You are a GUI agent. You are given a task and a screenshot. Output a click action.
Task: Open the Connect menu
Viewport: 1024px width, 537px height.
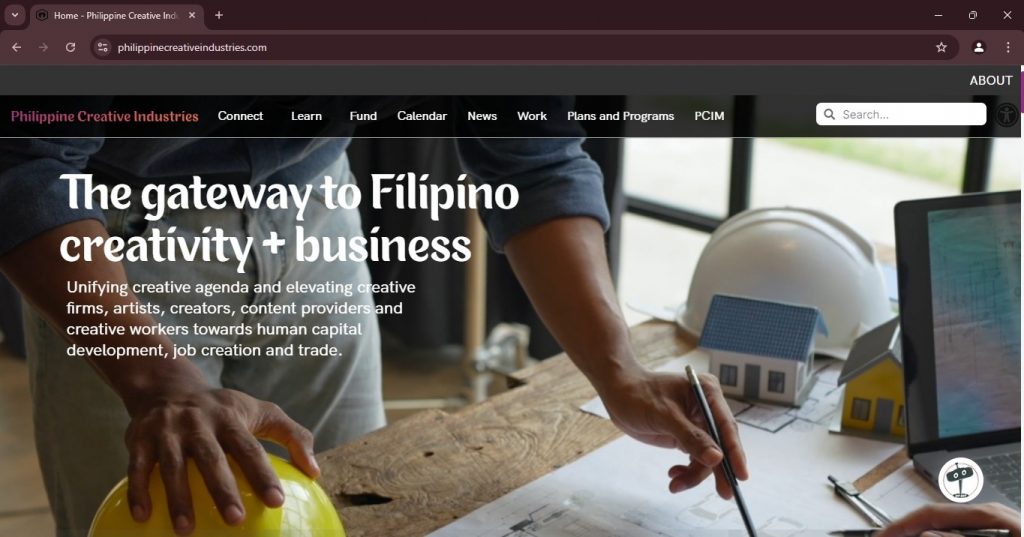(x=240, y=116)
